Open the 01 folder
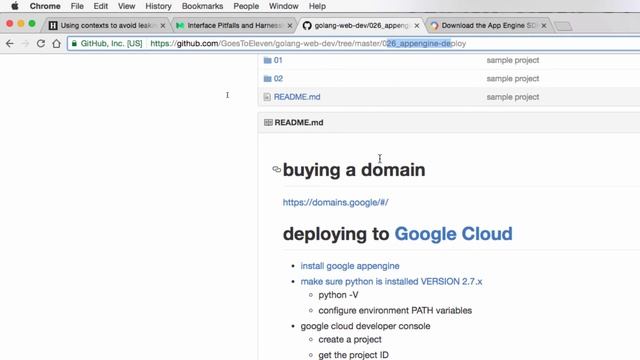640x360 pixels. click(x=278, y=60)
